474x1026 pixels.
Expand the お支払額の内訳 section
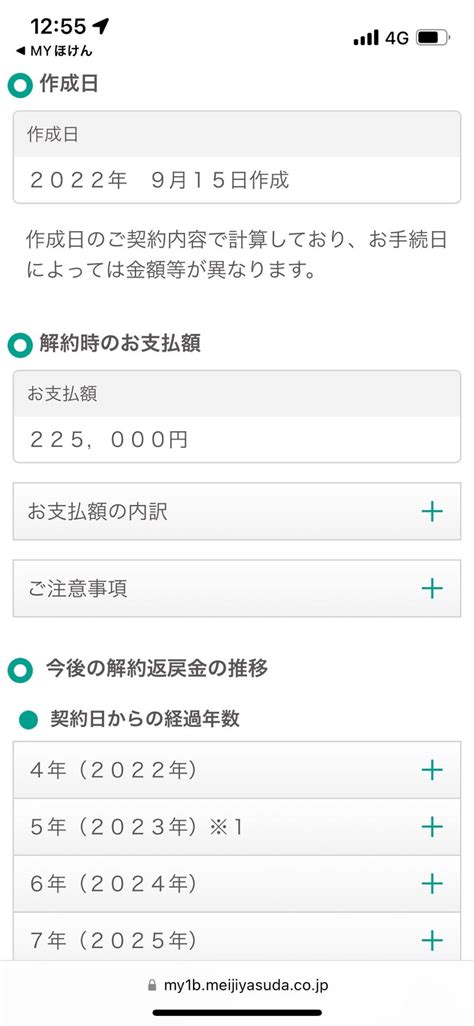(236, 512)
